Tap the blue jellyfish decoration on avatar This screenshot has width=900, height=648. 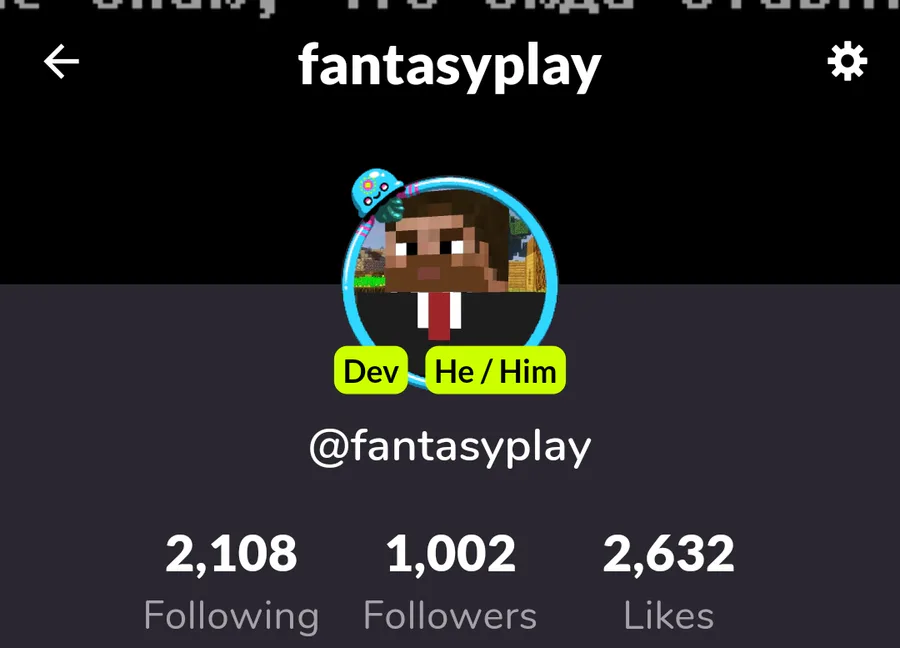[378, 194]
